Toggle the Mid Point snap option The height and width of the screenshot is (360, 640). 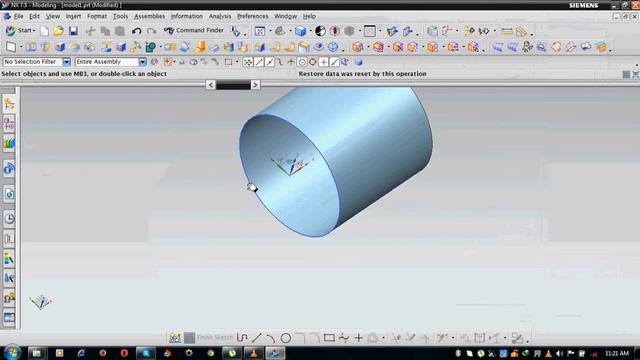click(x=270, y=62)
